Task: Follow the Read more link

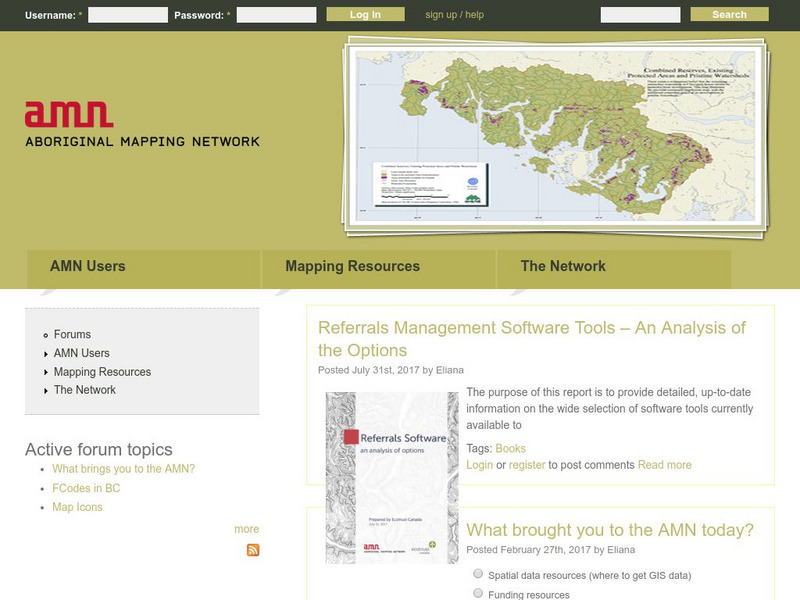Action: click(x=664, y=465)
